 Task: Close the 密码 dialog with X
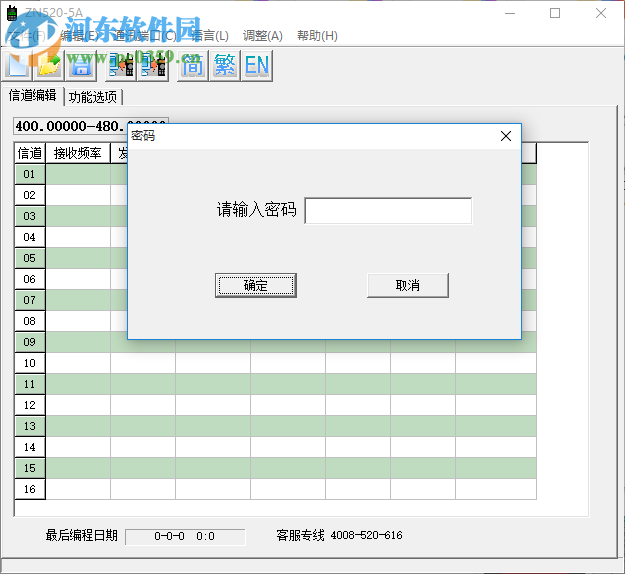click(506, 136)
